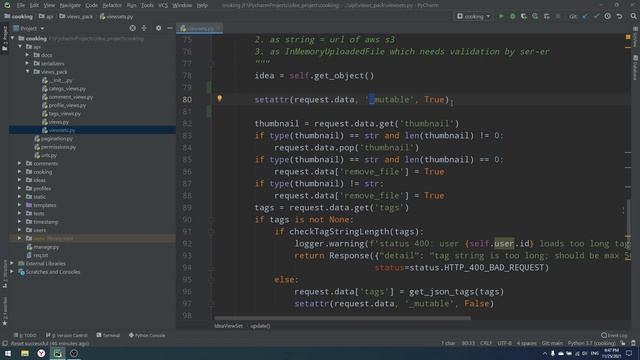Click the yellow intention lightbulb on line 80
640x360 pixels.
coord(220,98)
